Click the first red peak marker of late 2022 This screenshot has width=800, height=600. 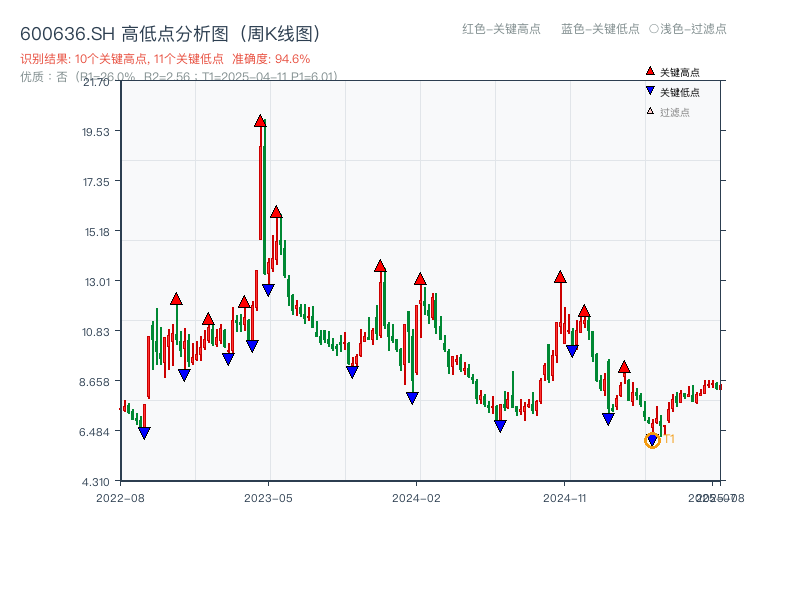click(177, 298)
